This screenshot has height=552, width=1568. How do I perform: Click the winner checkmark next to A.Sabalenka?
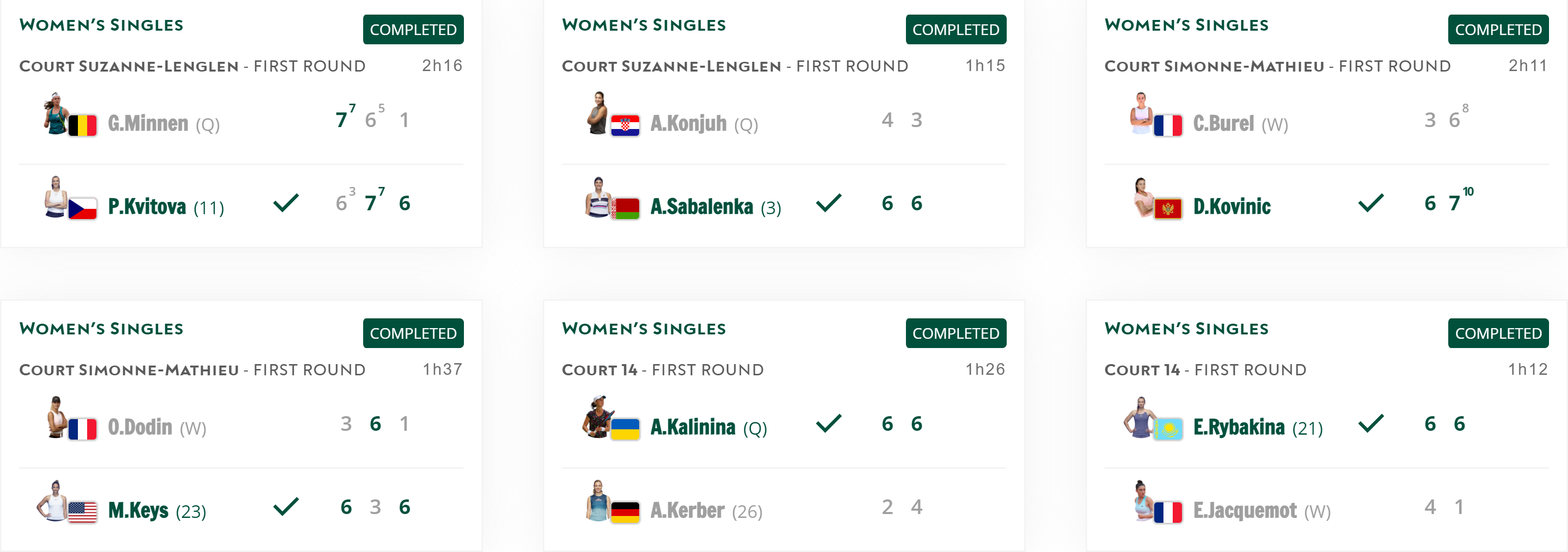point(829,202)
